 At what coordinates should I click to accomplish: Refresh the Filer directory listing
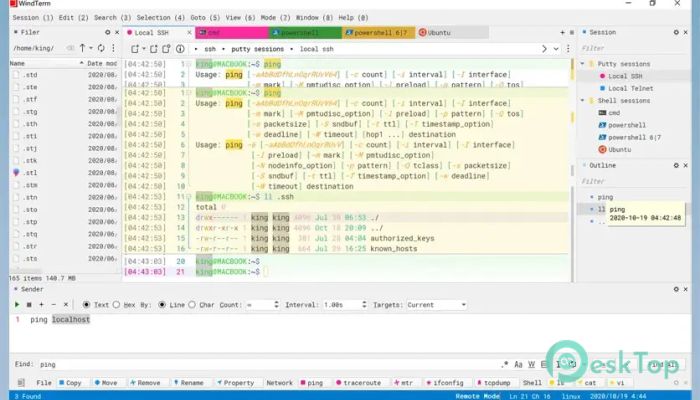coord(101,48)
